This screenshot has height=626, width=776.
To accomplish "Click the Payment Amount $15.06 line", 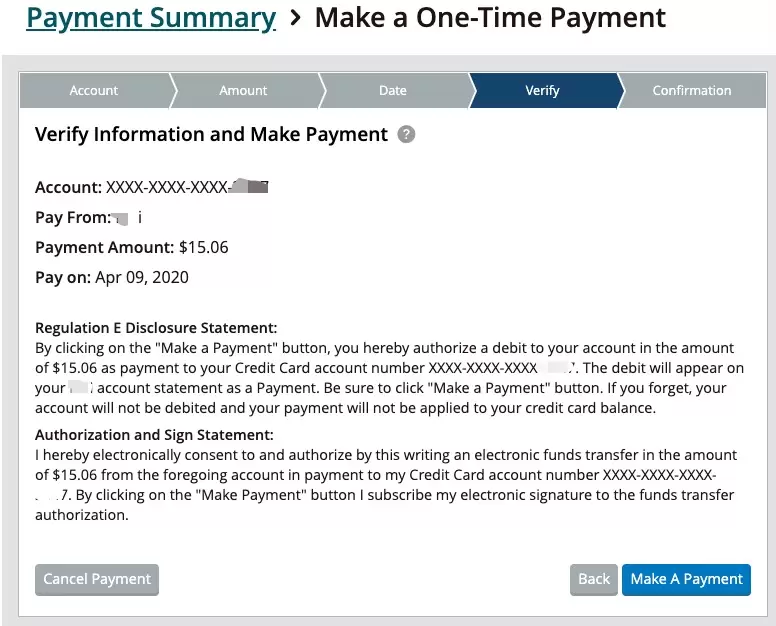I will click(x=131, y=247).
